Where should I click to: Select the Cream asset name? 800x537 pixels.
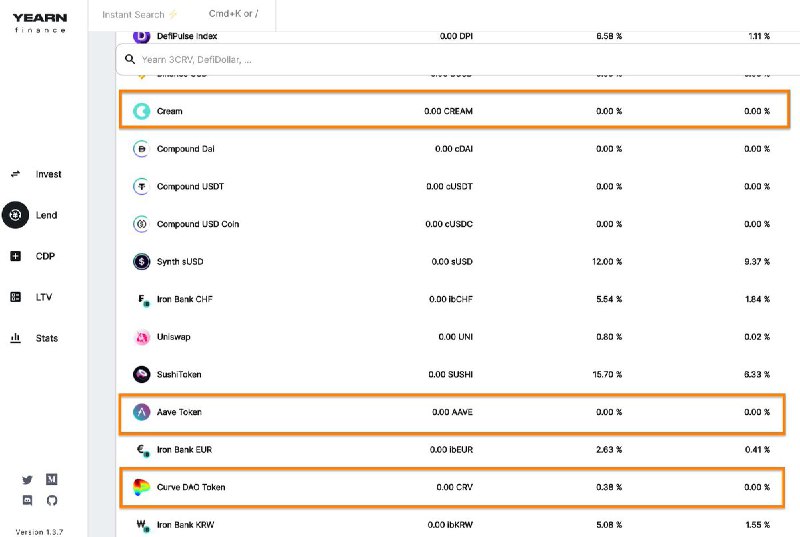169,111
